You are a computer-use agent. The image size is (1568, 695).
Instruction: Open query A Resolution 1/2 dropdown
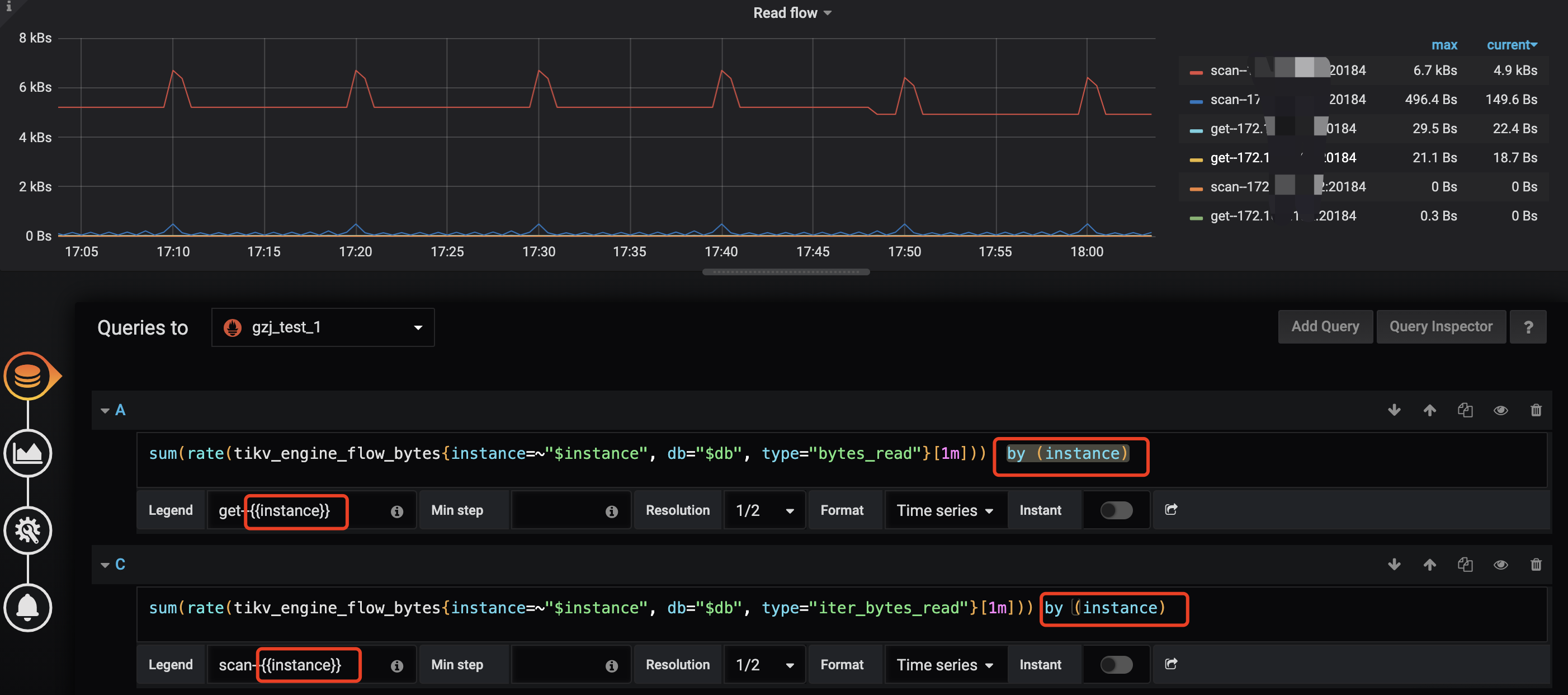tap(764, 510)
